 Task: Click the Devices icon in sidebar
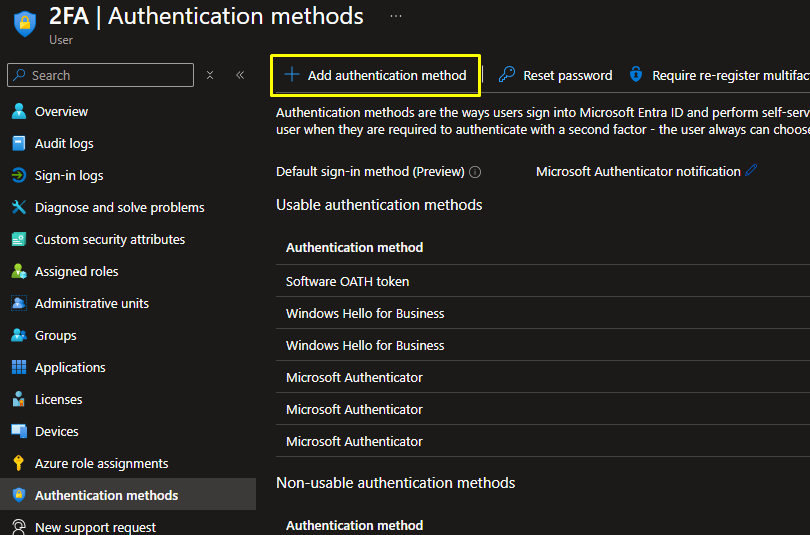pyautogui.click(x=18, y=431)
